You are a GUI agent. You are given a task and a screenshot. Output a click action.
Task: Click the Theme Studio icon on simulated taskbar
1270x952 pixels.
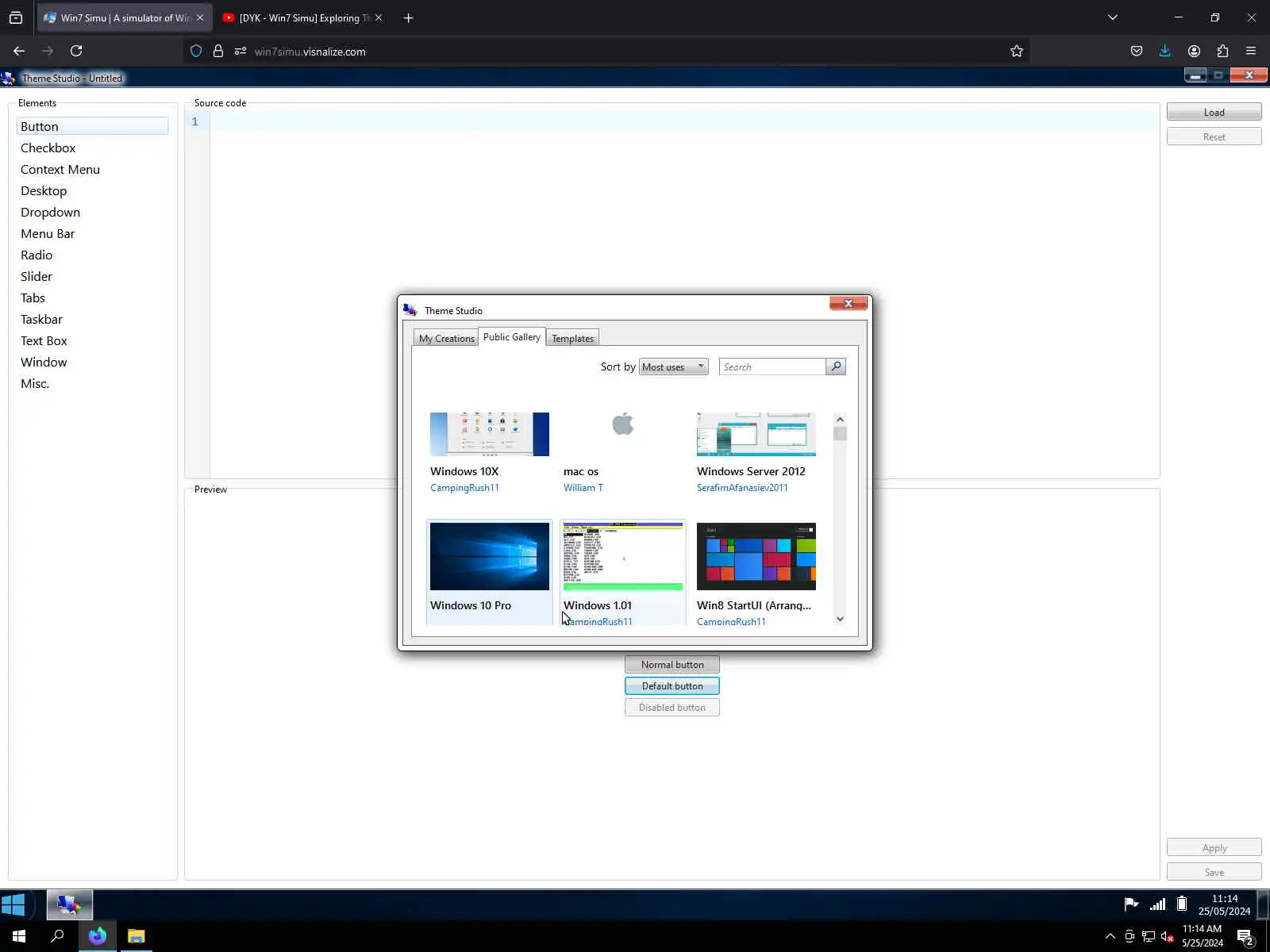pos(70,904)
